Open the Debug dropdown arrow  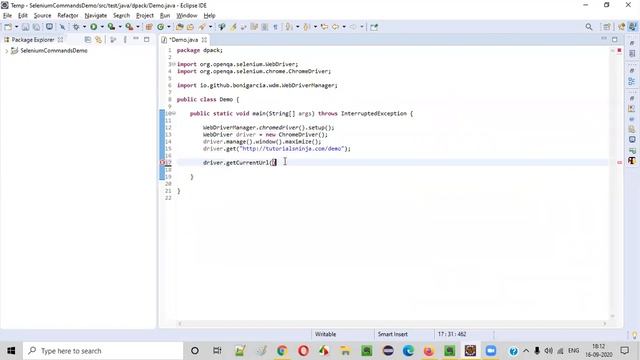point(84,27)
